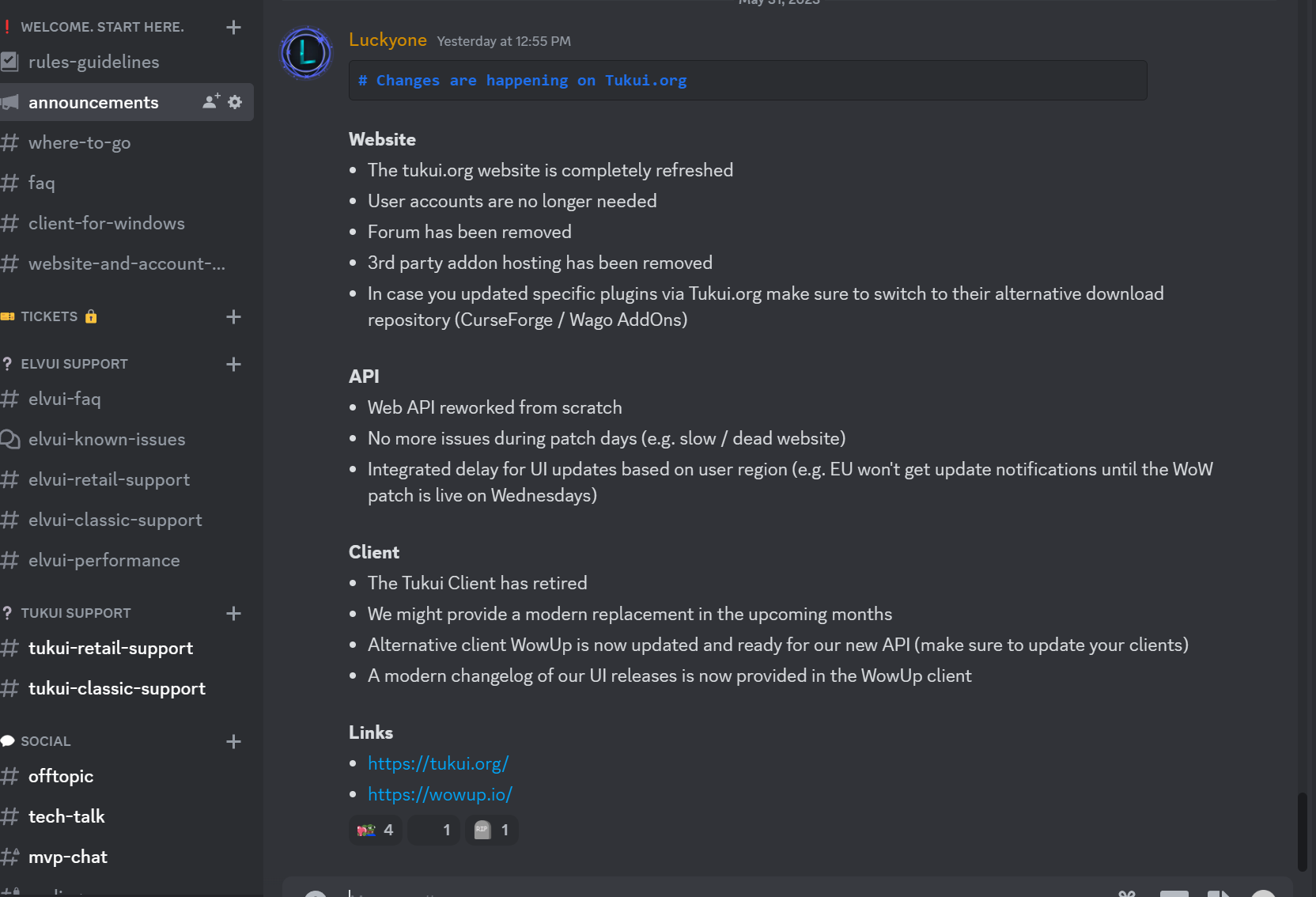Screen dimensions: 1316x897
Task: Click the message input field
Action: tap(712, 892)
